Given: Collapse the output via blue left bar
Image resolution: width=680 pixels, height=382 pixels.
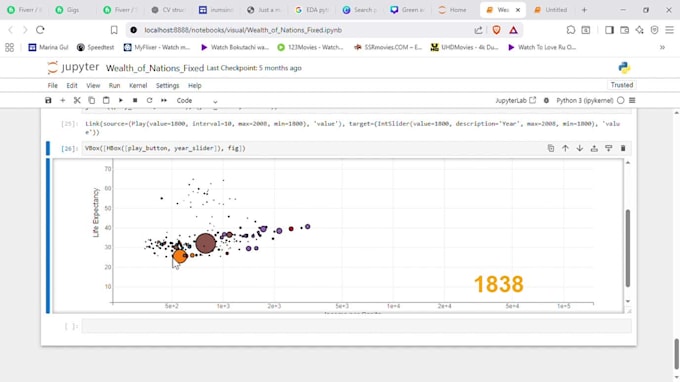Looking at the screenshot, I should coord(48,236).
